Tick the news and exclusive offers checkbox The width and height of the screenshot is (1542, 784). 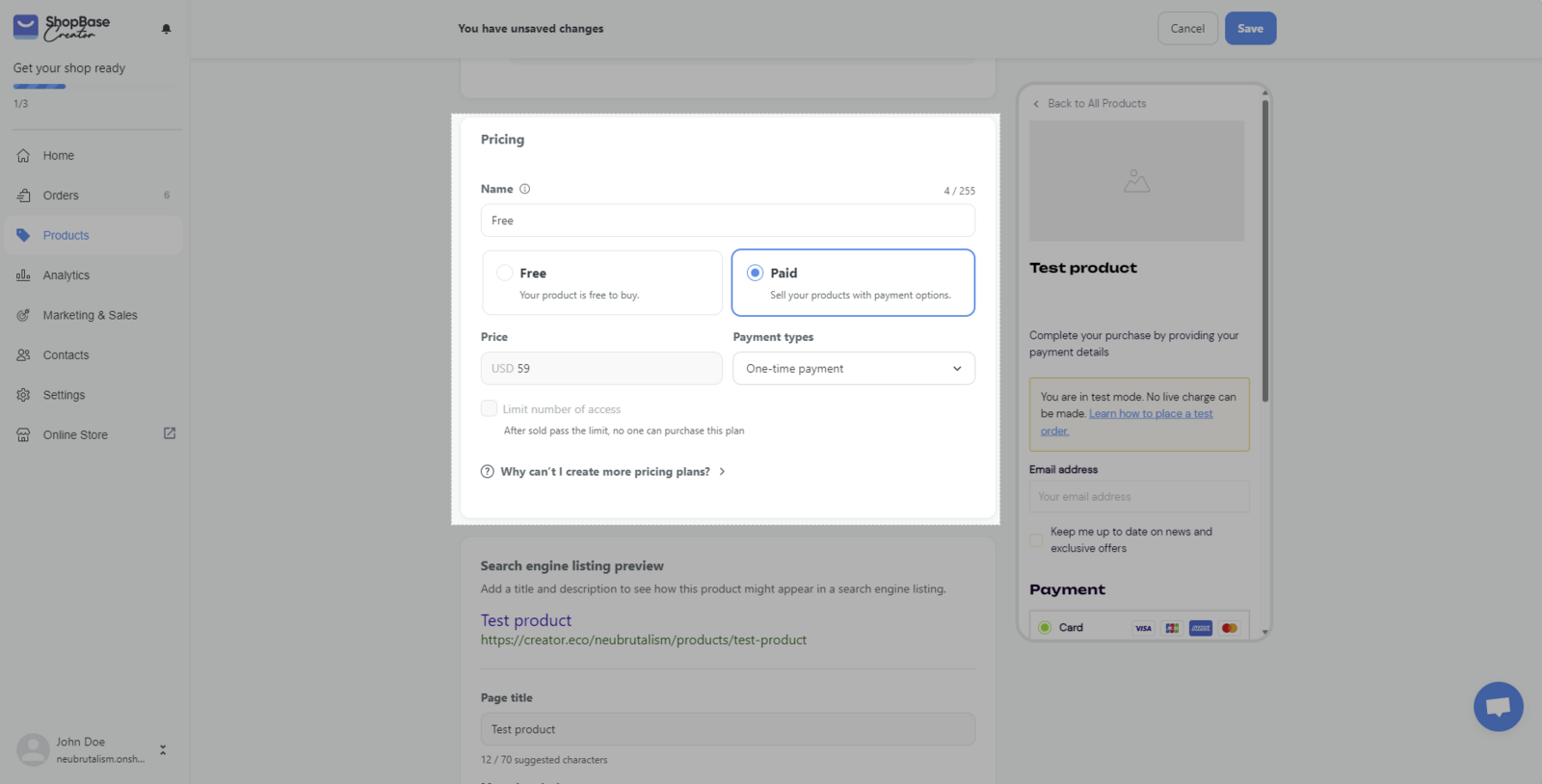[x=1036, y=540]
